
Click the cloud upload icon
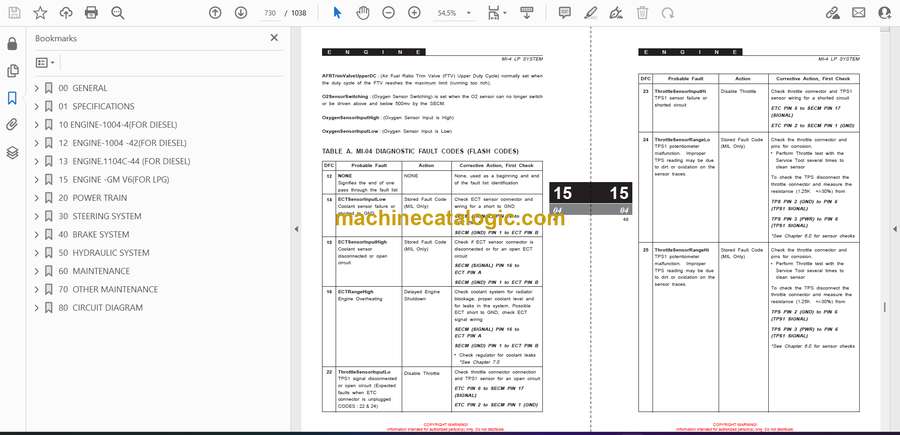[66, 13]
